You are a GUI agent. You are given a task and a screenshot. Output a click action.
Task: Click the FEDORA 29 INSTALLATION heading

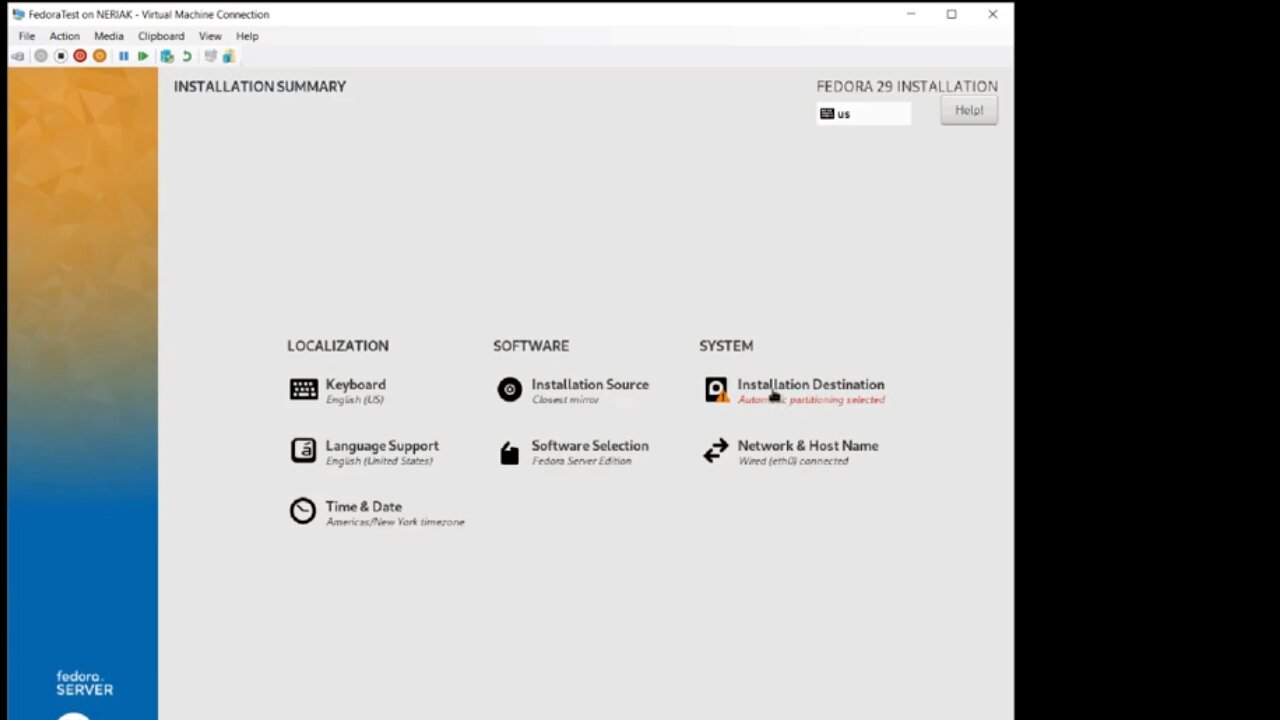[907, 87]
